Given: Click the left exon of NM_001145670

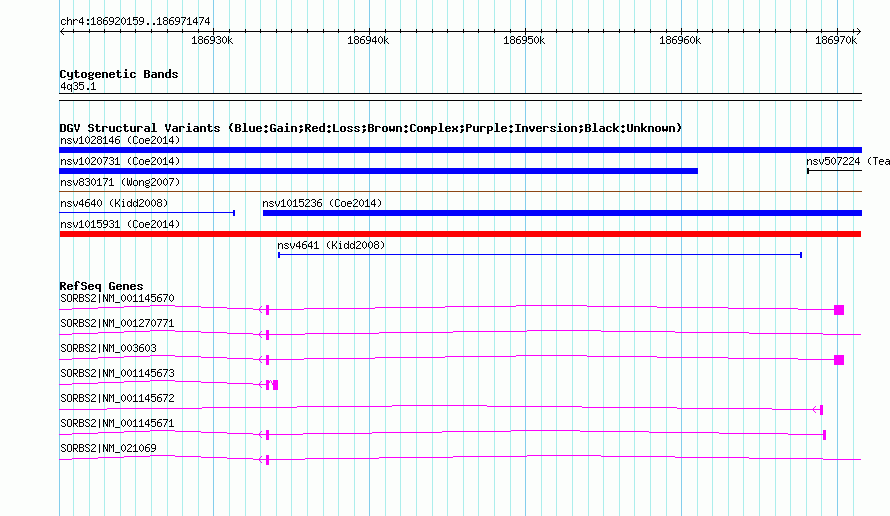Looking at the screenshot, I should click(267, 310).
